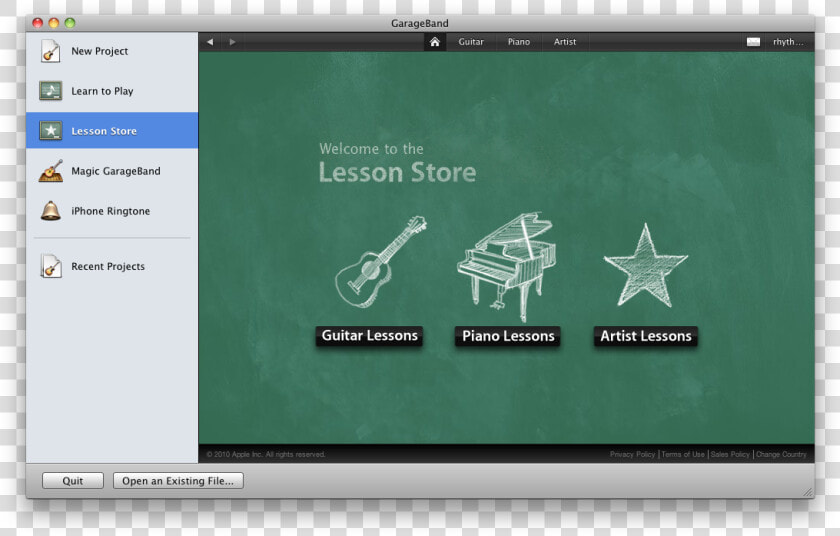Navigate back with the left arrow
Image resolution: width=840 pixels, height=536 pixels.
tap(210, 42)
